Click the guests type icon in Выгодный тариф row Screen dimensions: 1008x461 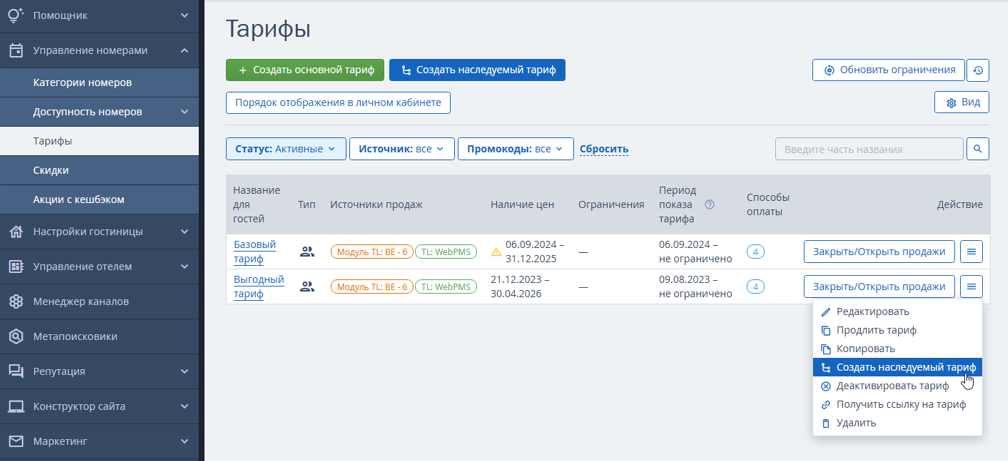coord(307,287)
